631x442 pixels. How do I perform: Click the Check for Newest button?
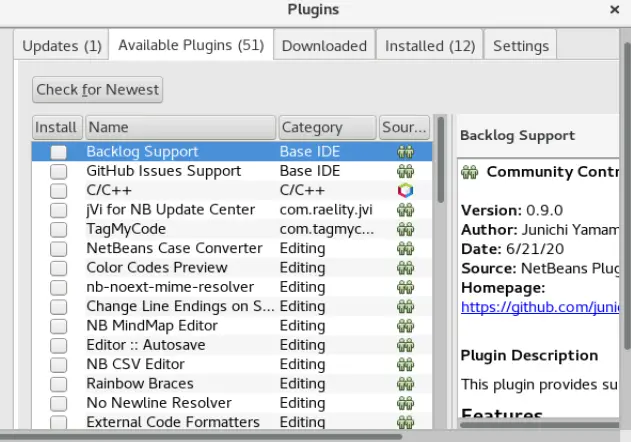pos(97,89)
